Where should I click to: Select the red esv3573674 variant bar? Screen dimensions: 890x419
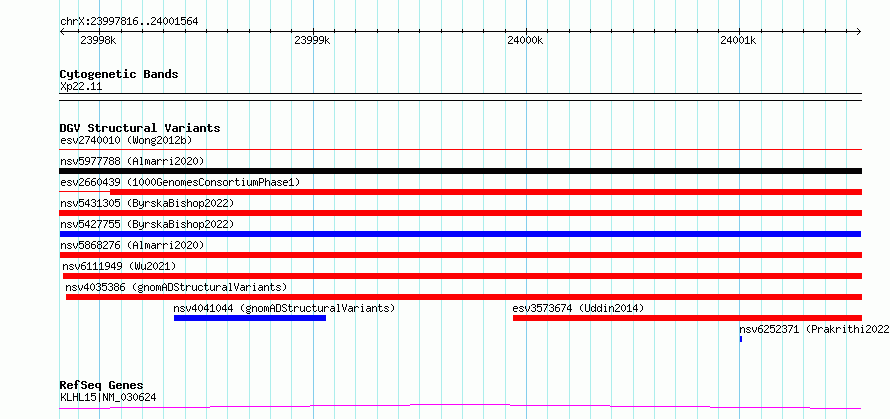(x=687, y=318)
